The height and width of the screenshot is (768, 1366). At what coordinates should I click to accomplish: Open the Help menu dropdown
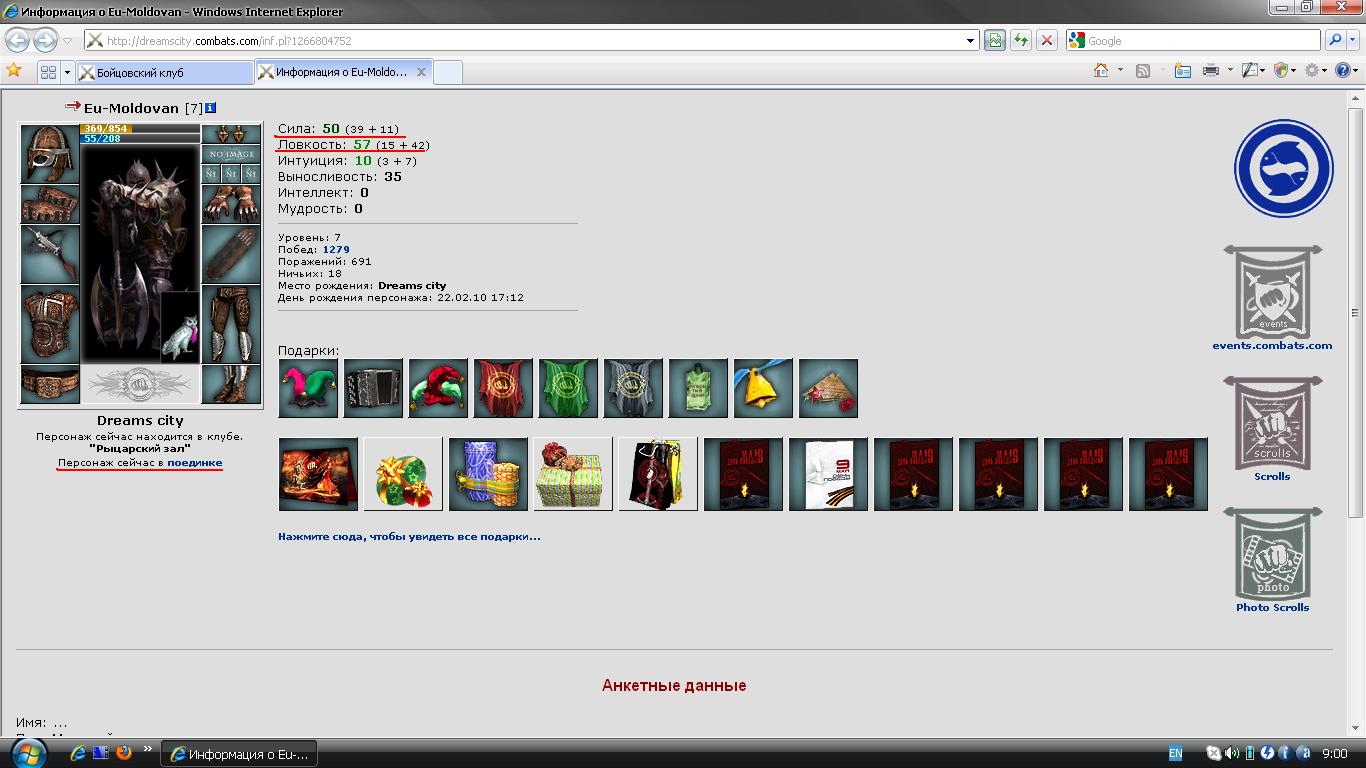point(1347,70)
